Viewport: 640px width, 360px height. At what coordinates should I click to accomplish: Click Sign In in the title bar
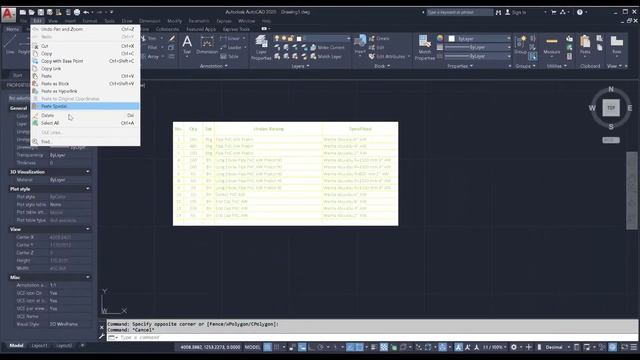[516, 13]
